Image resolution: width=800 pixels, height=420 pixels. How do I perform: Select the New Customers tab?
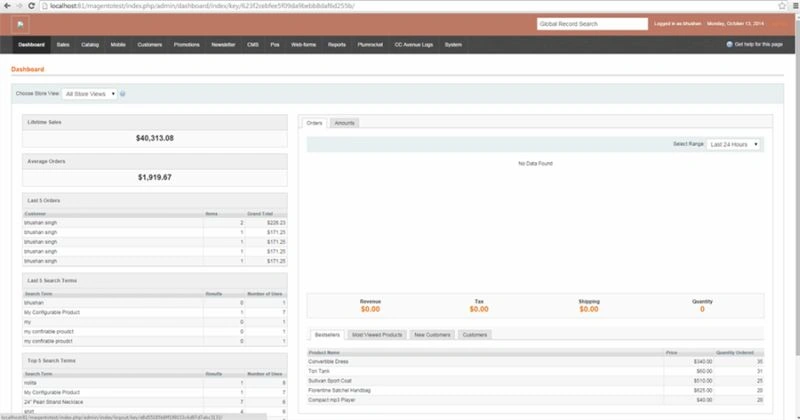pyautogui.click(x=432, y=335)
